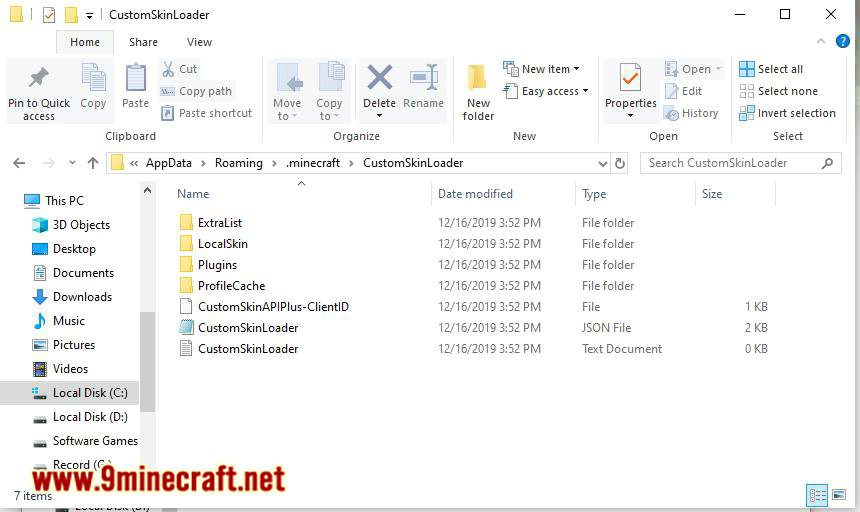Open the Easy access dropdown
Viewport: 860px width, 512px height.
546,91
